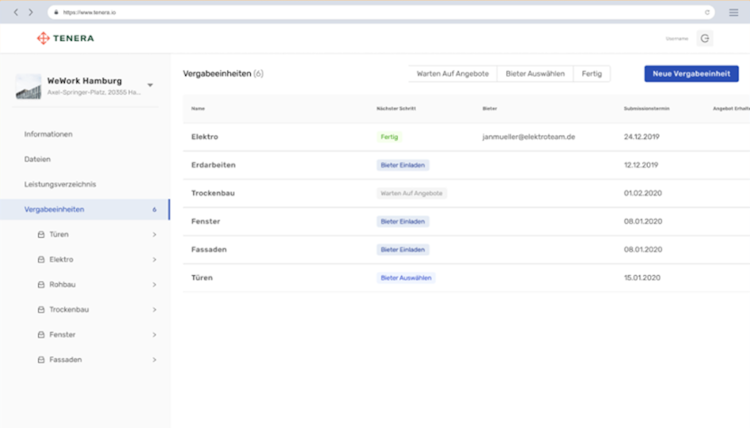The height and width of the screenshot is (428, 750).
Task: Click the Fassaden package icon in sidebar
Action: (x=41, y=359)
